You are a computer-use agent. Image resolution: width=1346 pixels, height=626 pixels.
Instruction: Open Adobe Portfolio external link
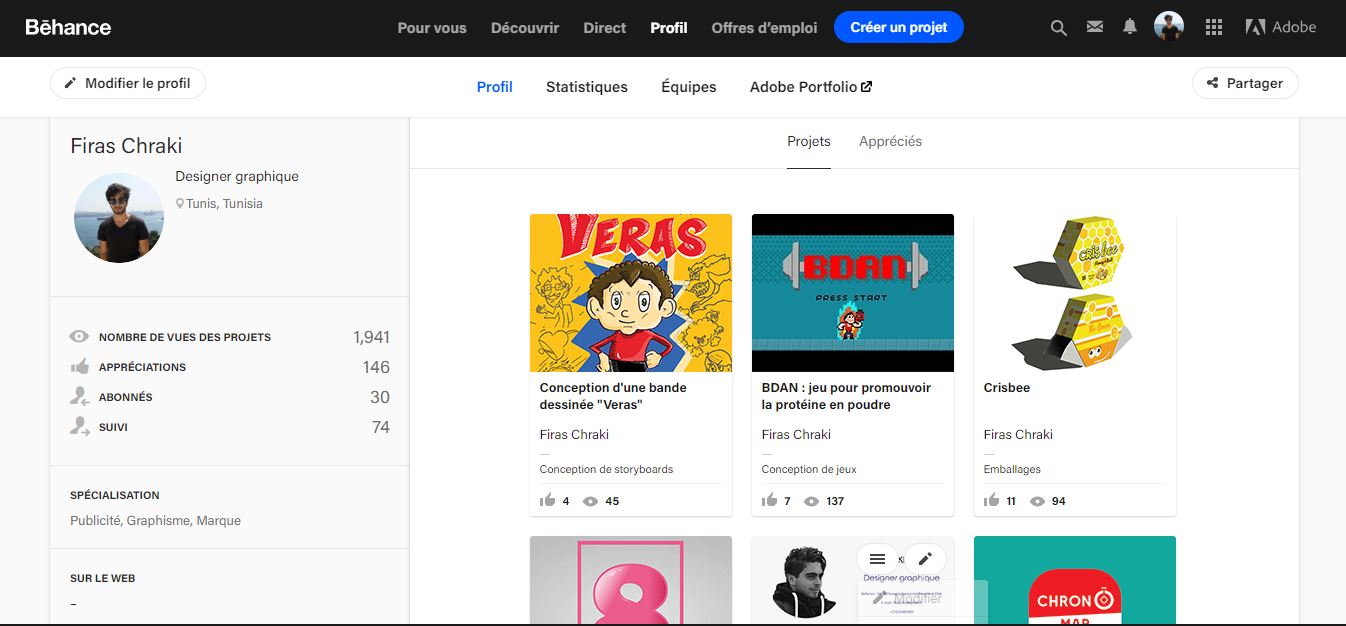[811, 87]
